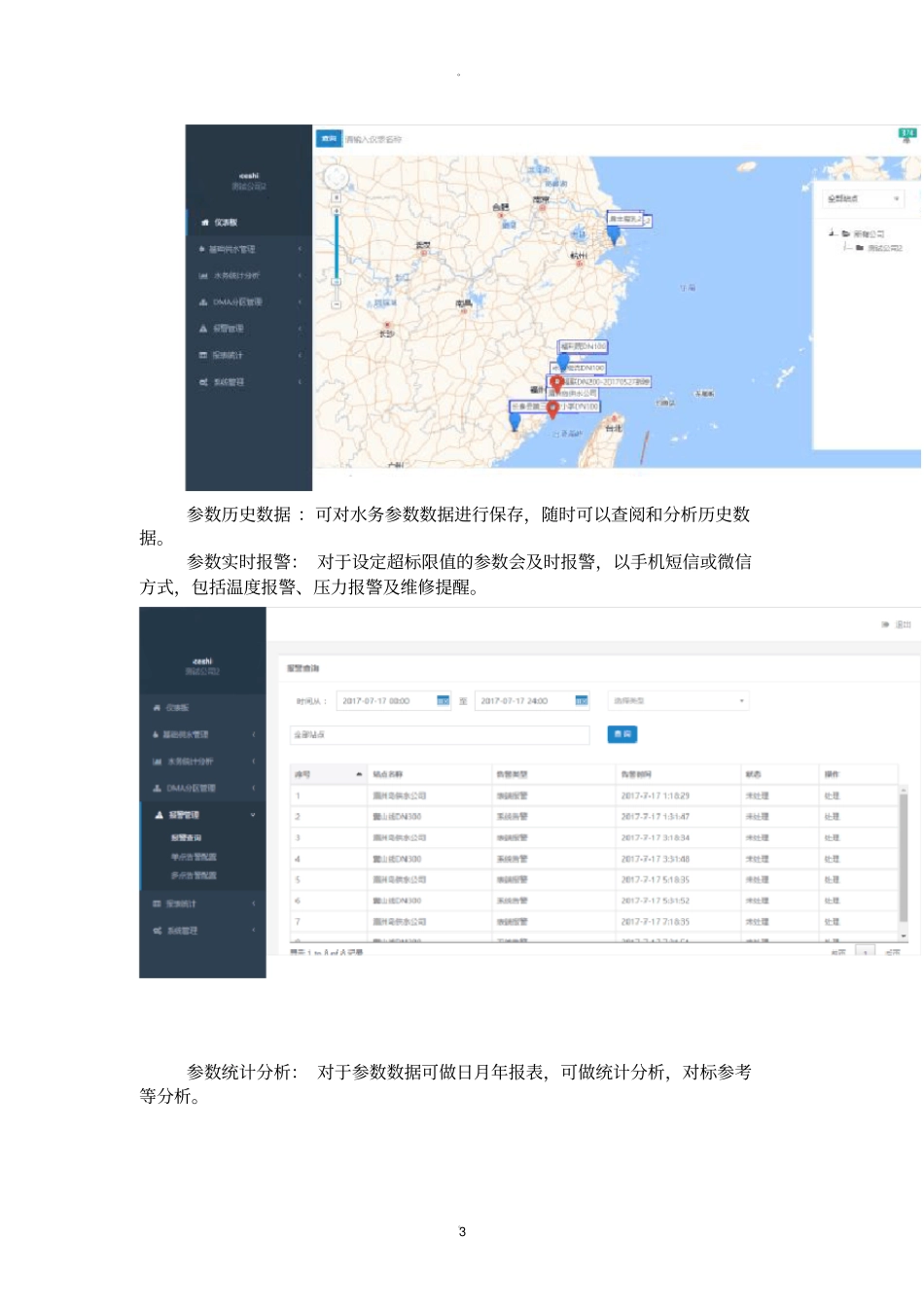The width and height of the screenshot is (924, 1308).
Task: Click DMA分区管理 icon in map view sidebar
Action: (x=203, y=302)
